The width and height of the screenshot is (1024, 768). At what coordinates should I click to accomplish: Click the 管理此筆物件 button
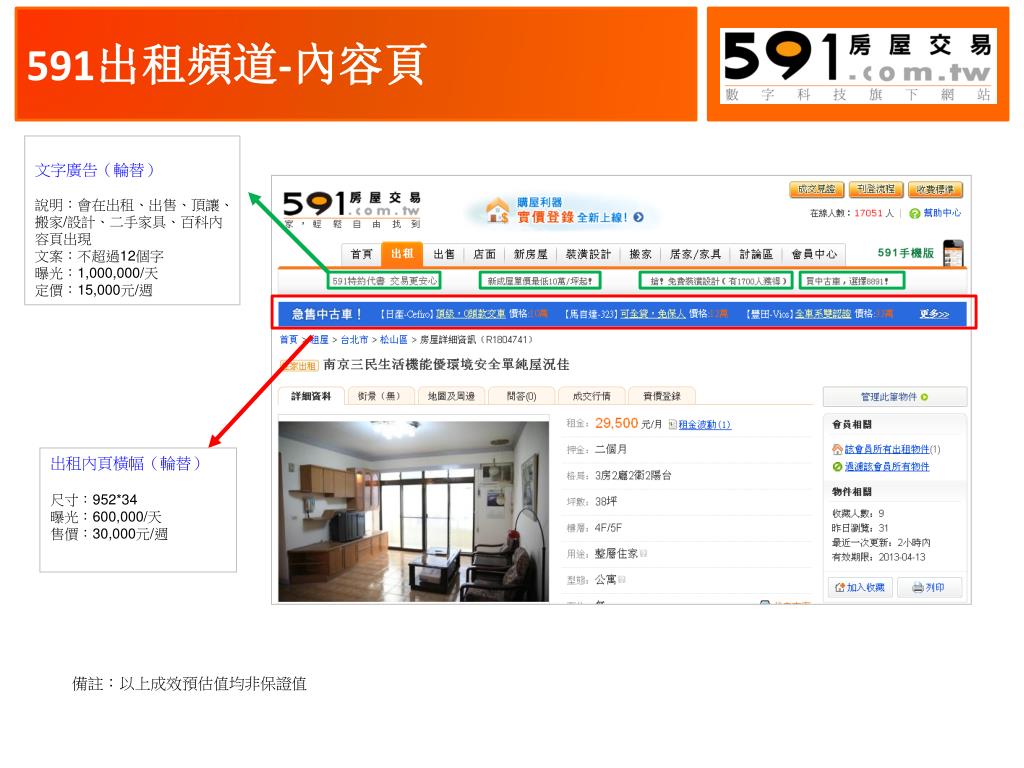(895, 397)
